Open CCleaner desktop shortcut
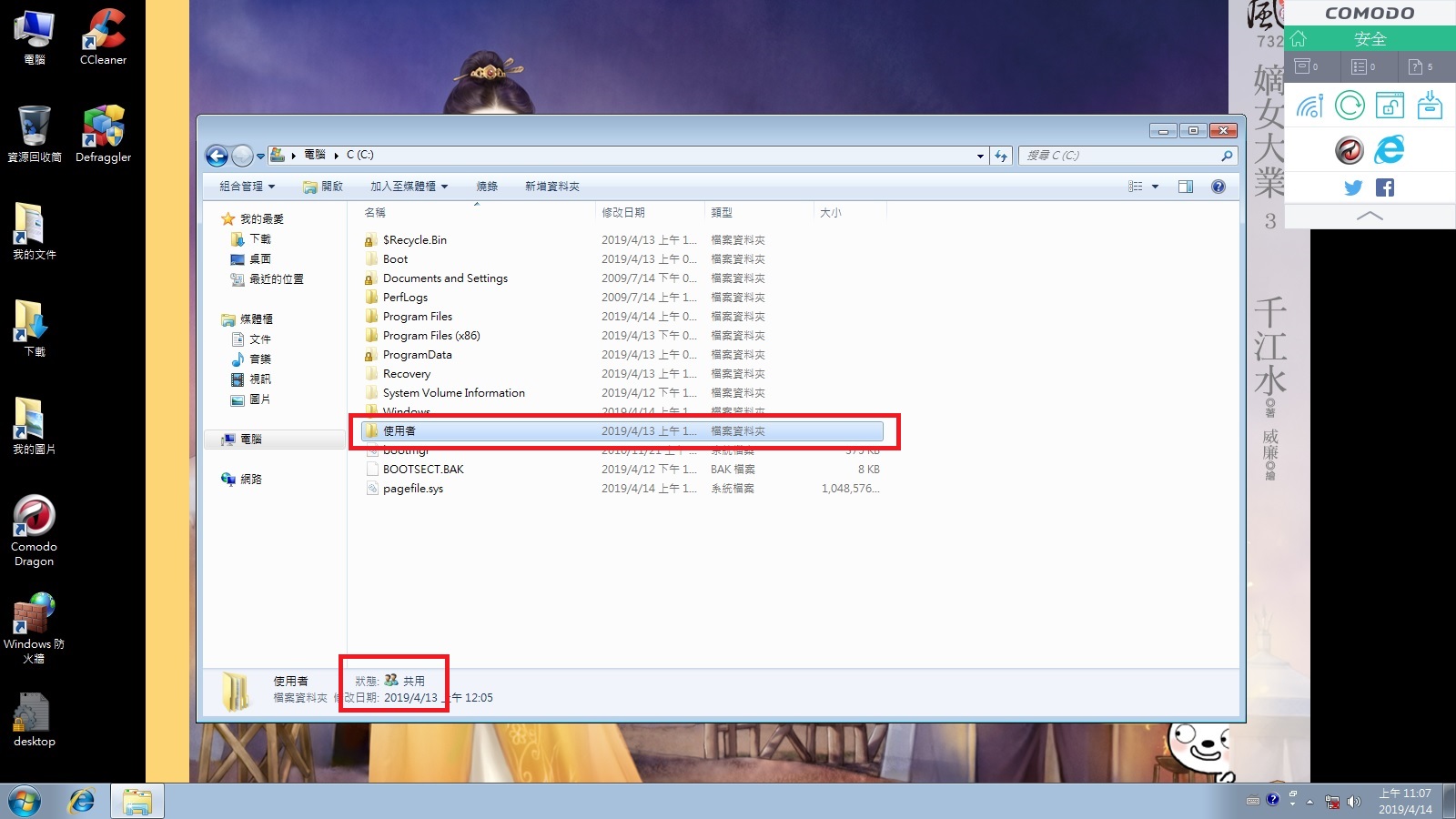Screen dimensions: 1456x819 (x=103, y=37)
